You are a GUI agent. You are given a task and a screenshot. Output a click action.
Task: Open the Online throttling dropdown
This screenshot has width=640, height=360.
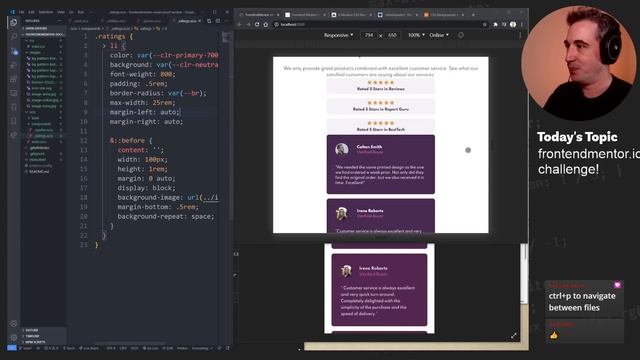coord(439,35)
